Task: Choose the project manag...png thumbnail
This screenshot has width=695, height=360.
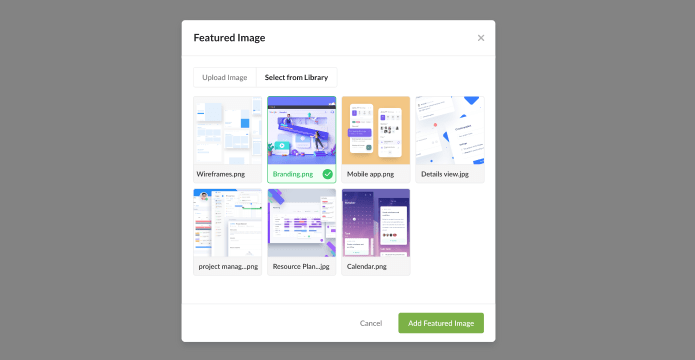Action: 227,223
